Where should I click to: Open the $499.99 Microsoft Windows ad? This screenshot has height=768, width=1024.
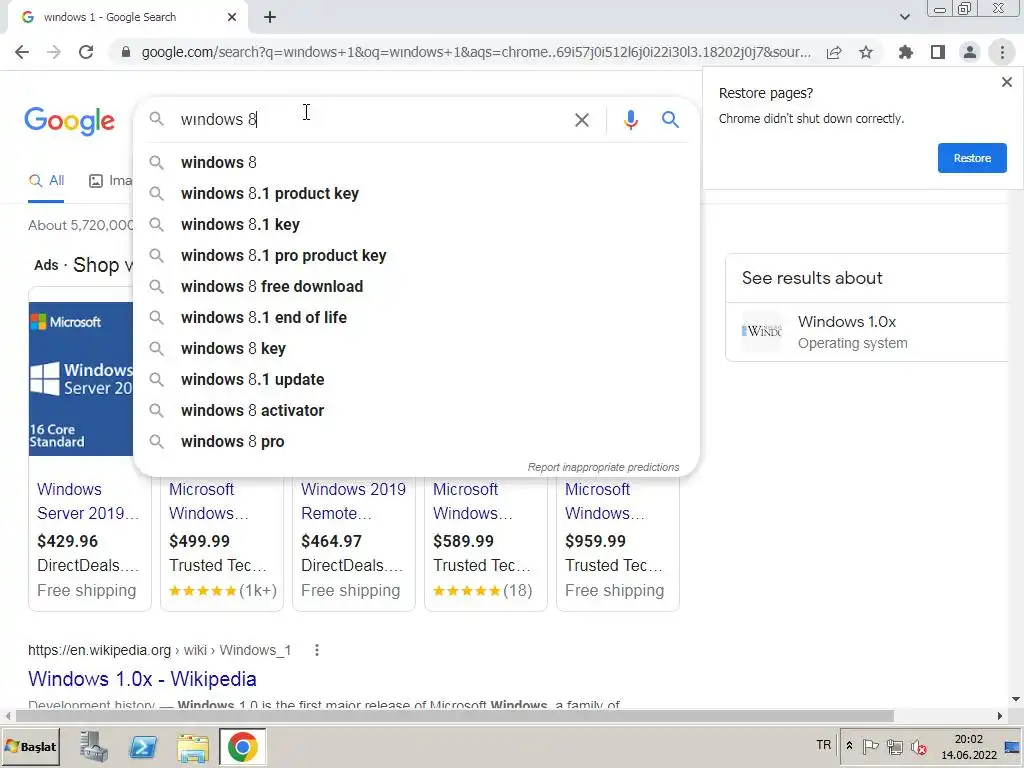[x=209, y=501]
